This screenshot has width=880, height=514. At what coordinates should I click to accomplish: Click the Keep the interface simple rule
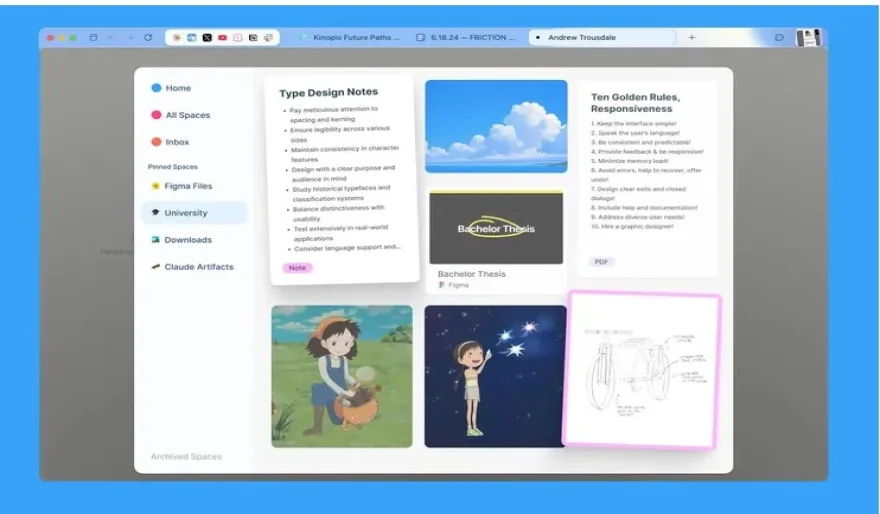(x=633, y=123)
